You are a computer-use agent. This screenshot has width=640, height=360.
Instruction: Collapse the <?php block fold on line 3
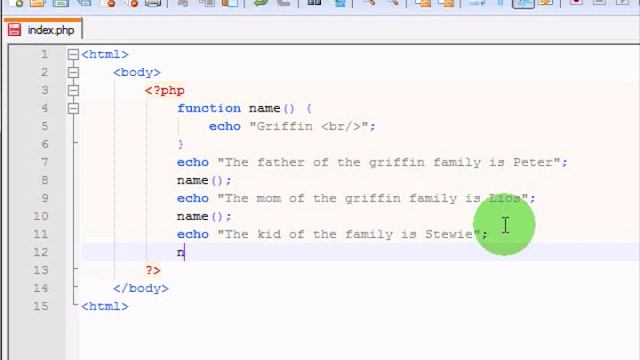coord(73,90)
